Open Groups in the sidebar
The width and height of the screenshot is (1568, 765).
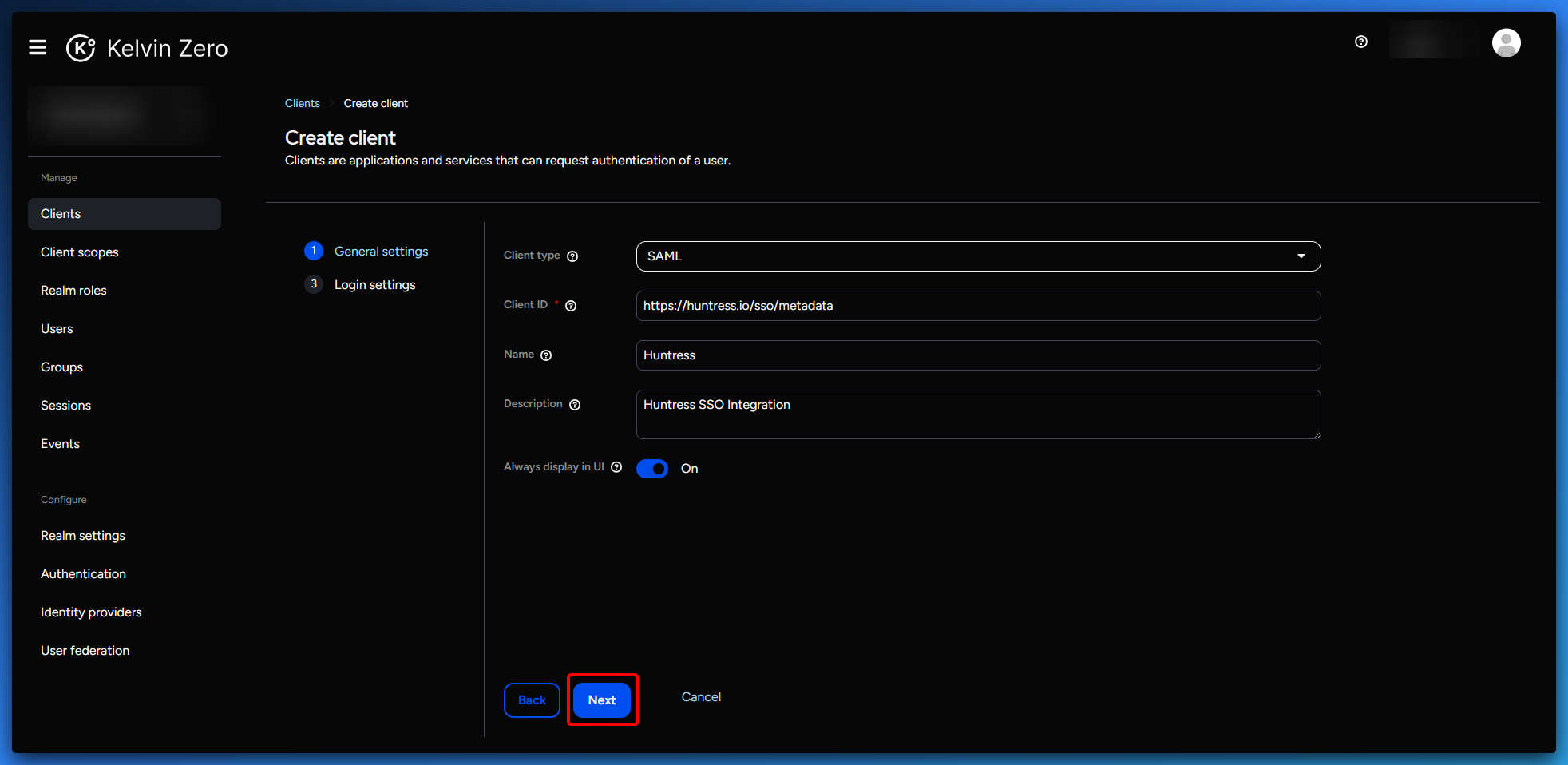125,367
